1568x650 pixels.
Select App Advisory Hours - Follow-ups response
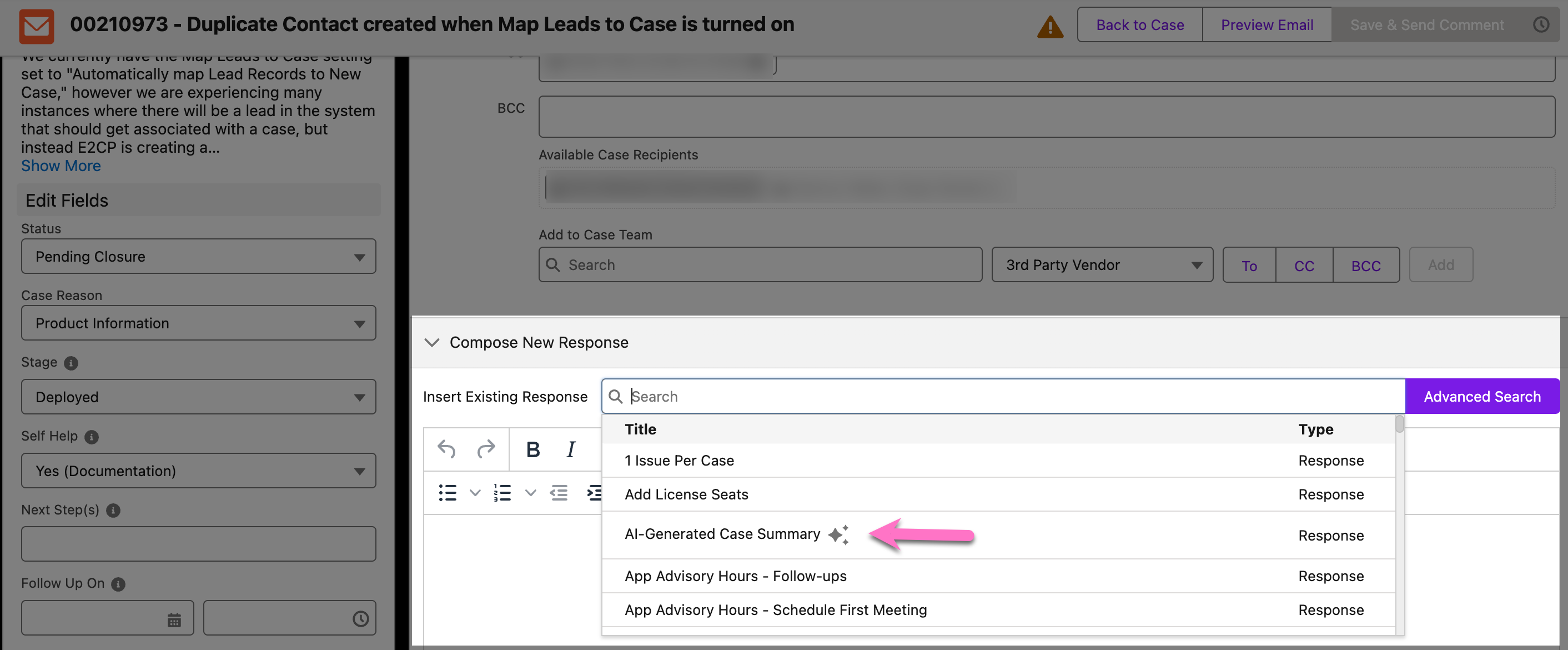[x=998, y=576]
